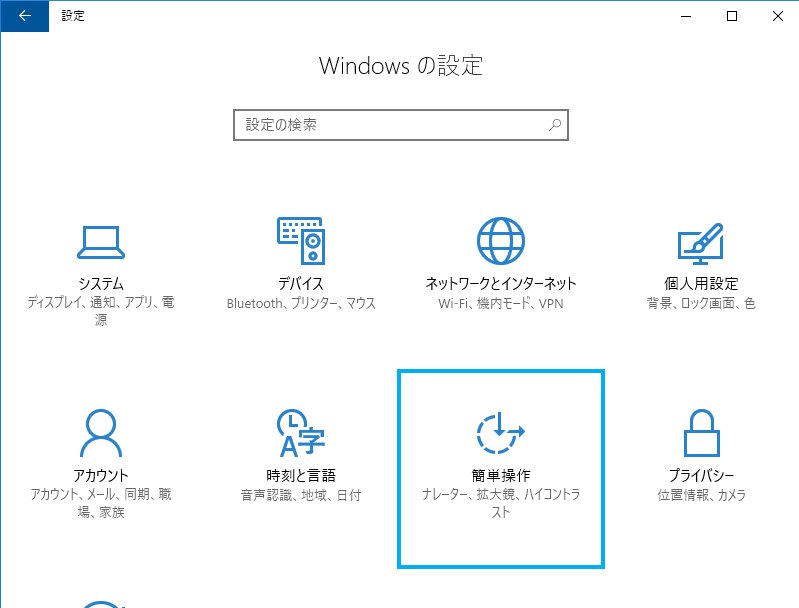Click the Wi-Fi、機内モード、VPN description

501,303
